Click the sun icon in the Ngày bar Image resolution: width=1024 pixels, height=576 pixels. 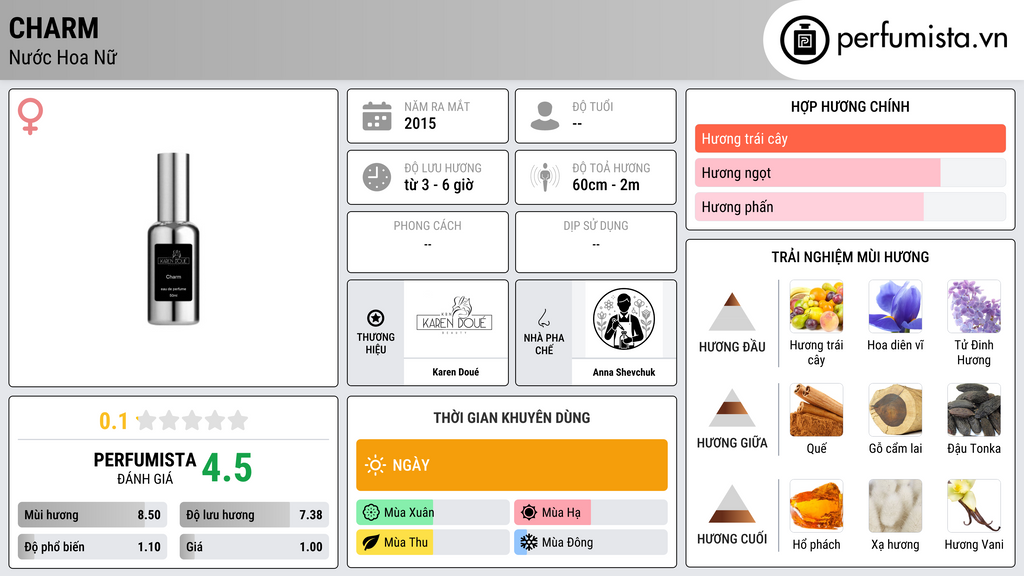pos(376,465)
